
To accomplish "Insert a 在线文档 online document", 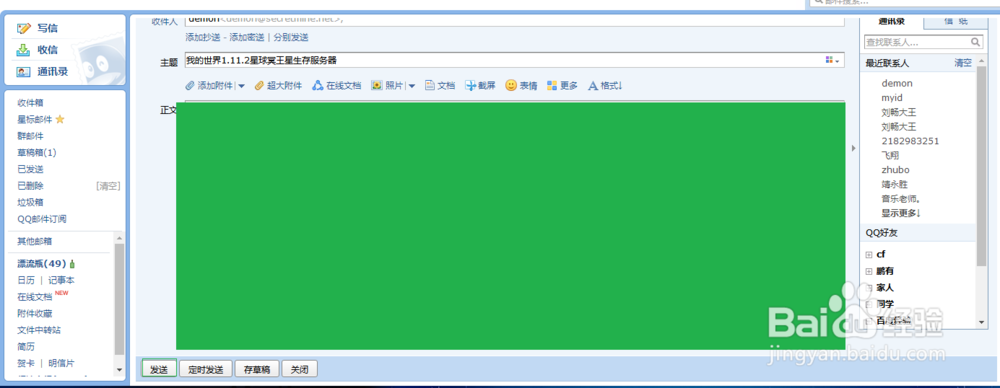I will (x=337, y=86).
